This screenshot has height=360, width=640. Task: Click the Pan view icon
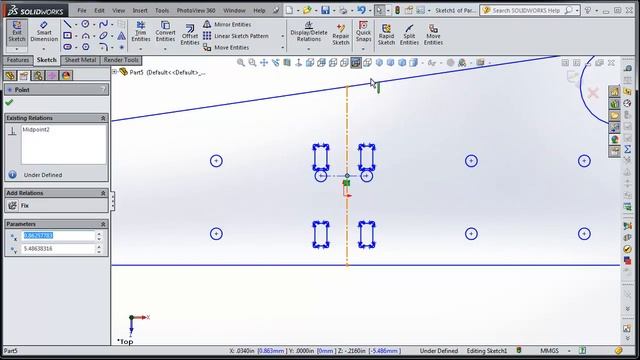click(264, 62)
